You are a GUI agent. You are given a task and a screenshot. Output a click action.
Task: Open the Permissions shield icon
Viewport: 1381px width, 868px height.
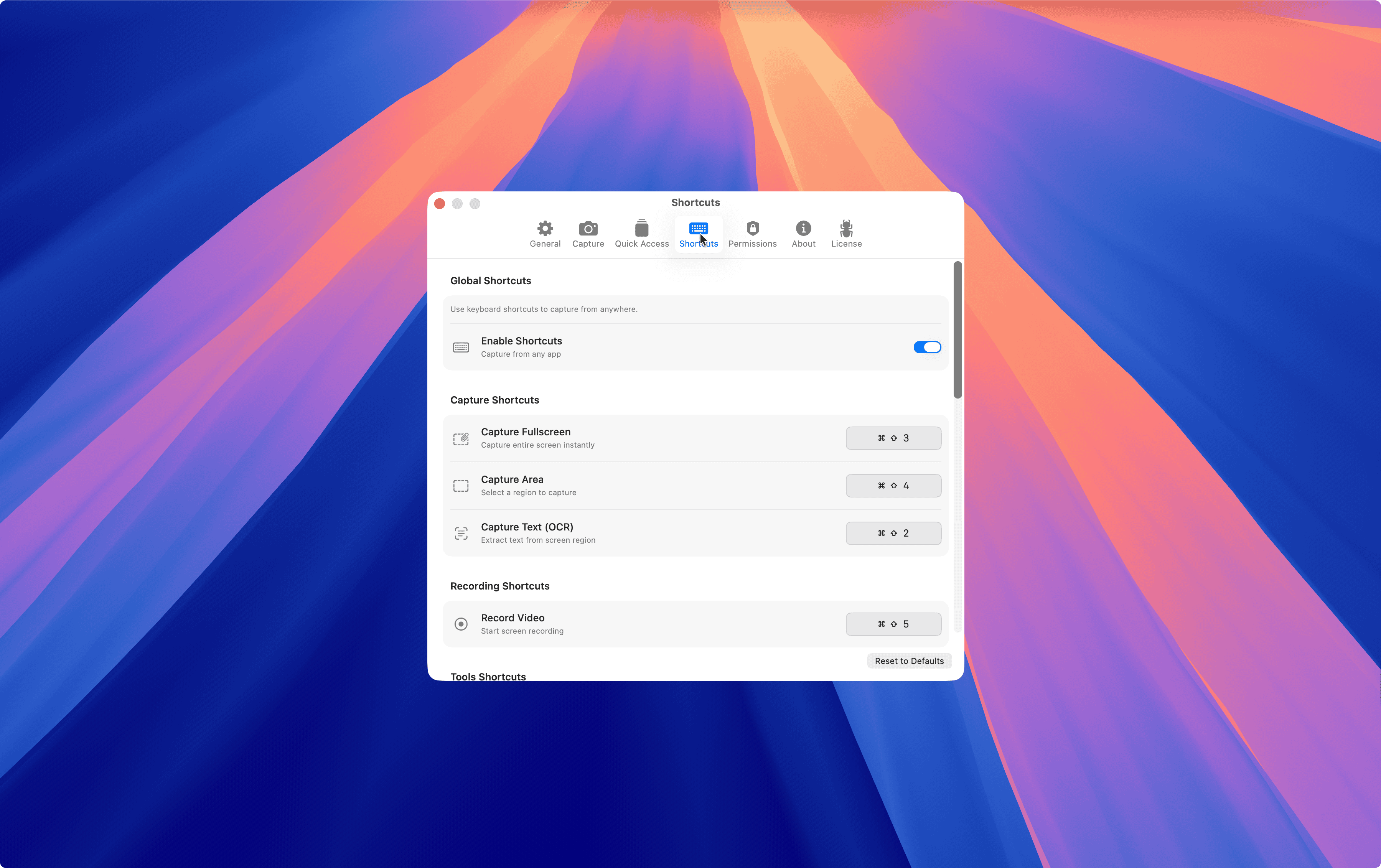pos(752,229)
